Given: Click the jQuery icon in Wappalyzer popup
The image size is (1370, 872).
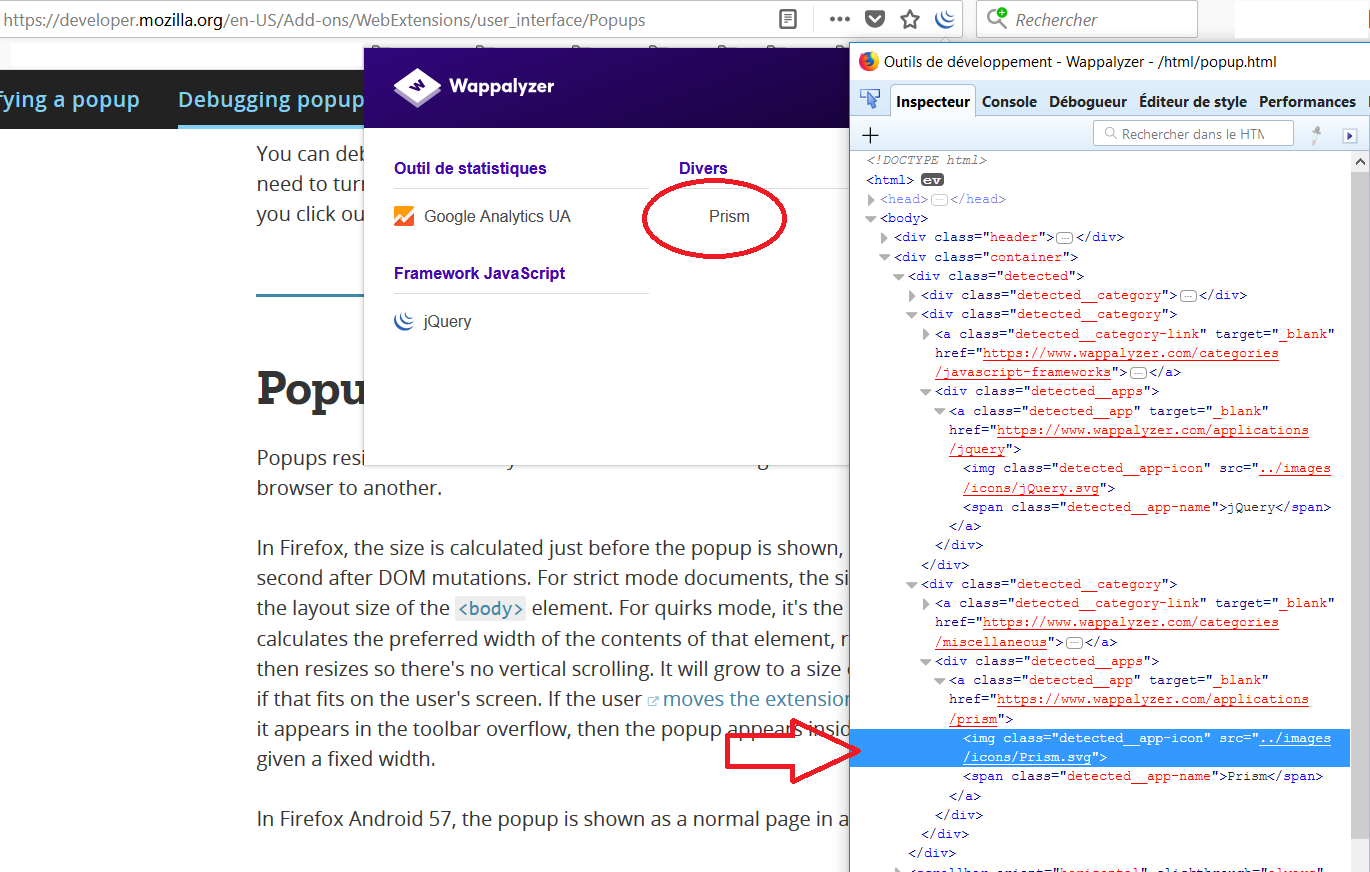Looking at the screenshot, I should [x=404, y=321].
